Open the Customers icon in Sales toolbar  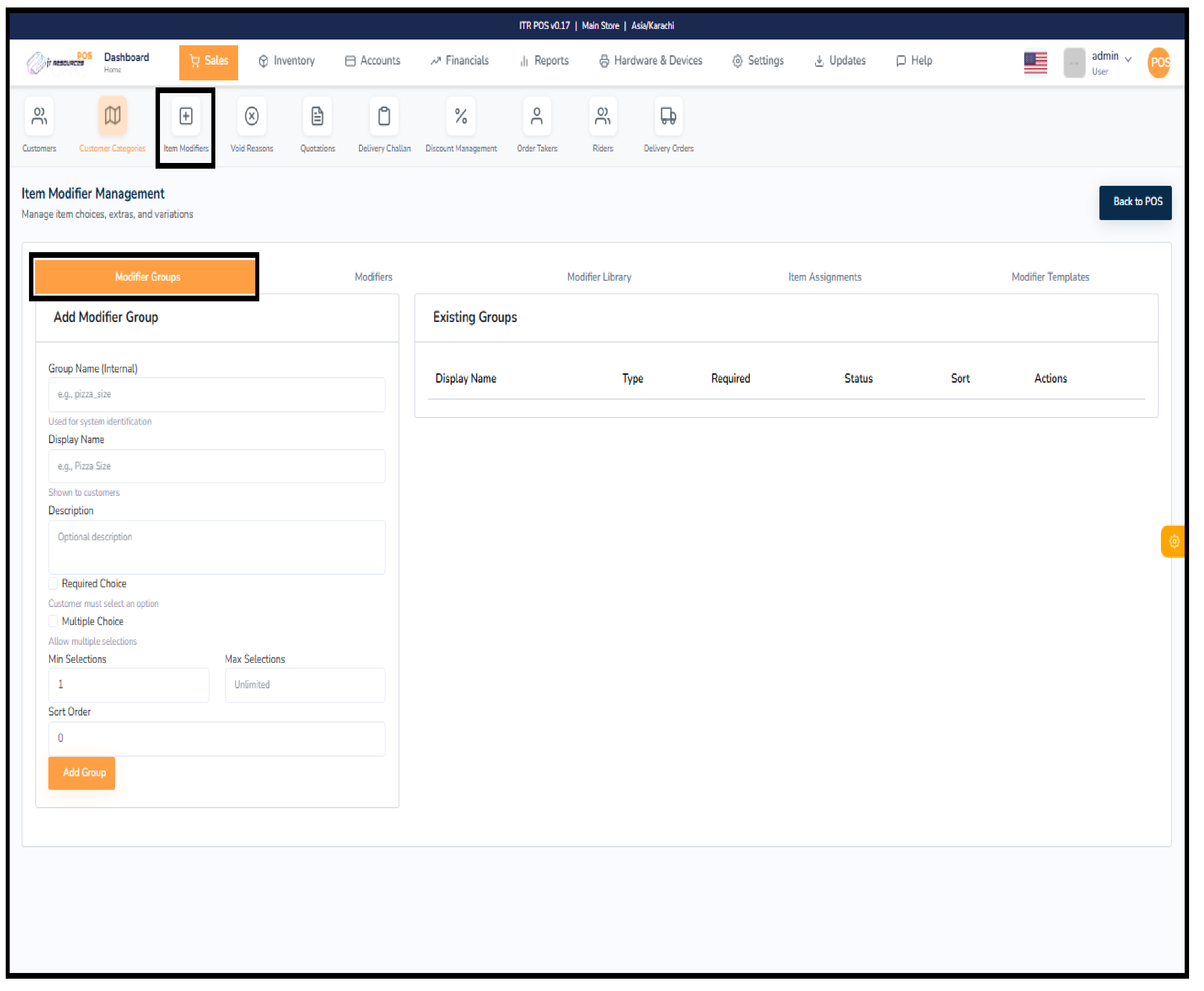click(39, 116)
